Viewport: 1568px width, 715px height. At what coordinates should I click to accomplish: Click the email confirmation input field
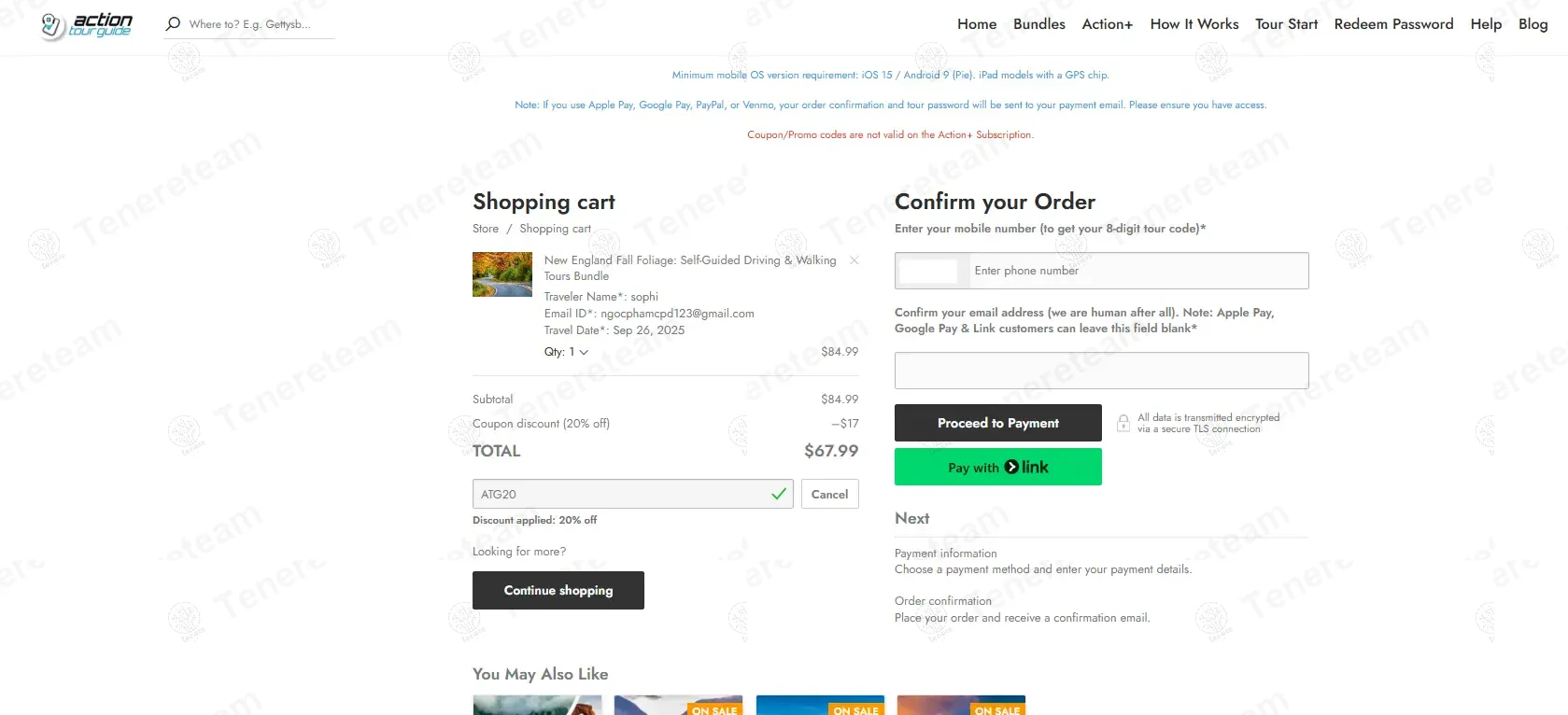tap(1101, 371)
